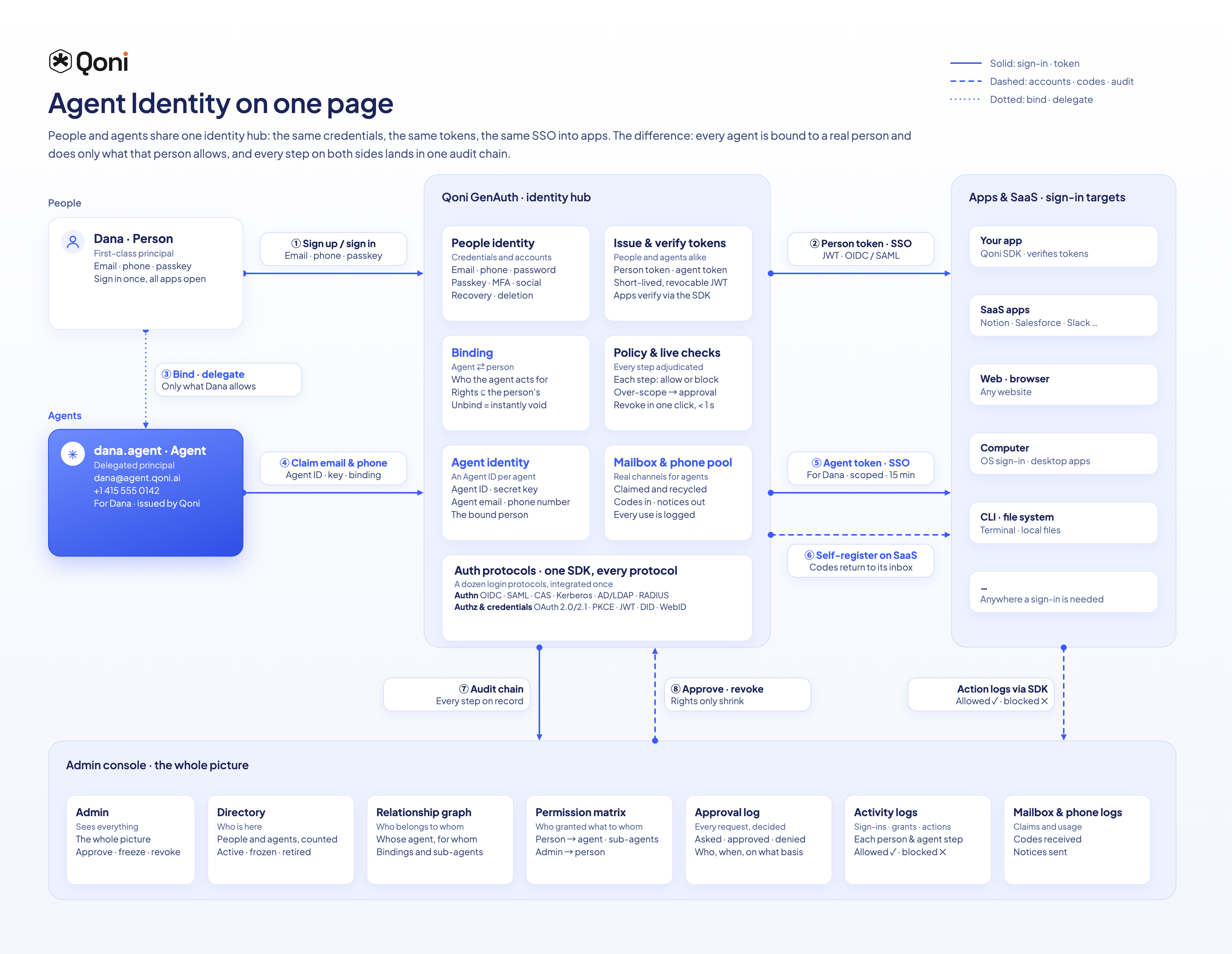This screenshot has width=1232, height=954.
Task: Click the Action logs via SDK label
Action: [x=981, y=694]
